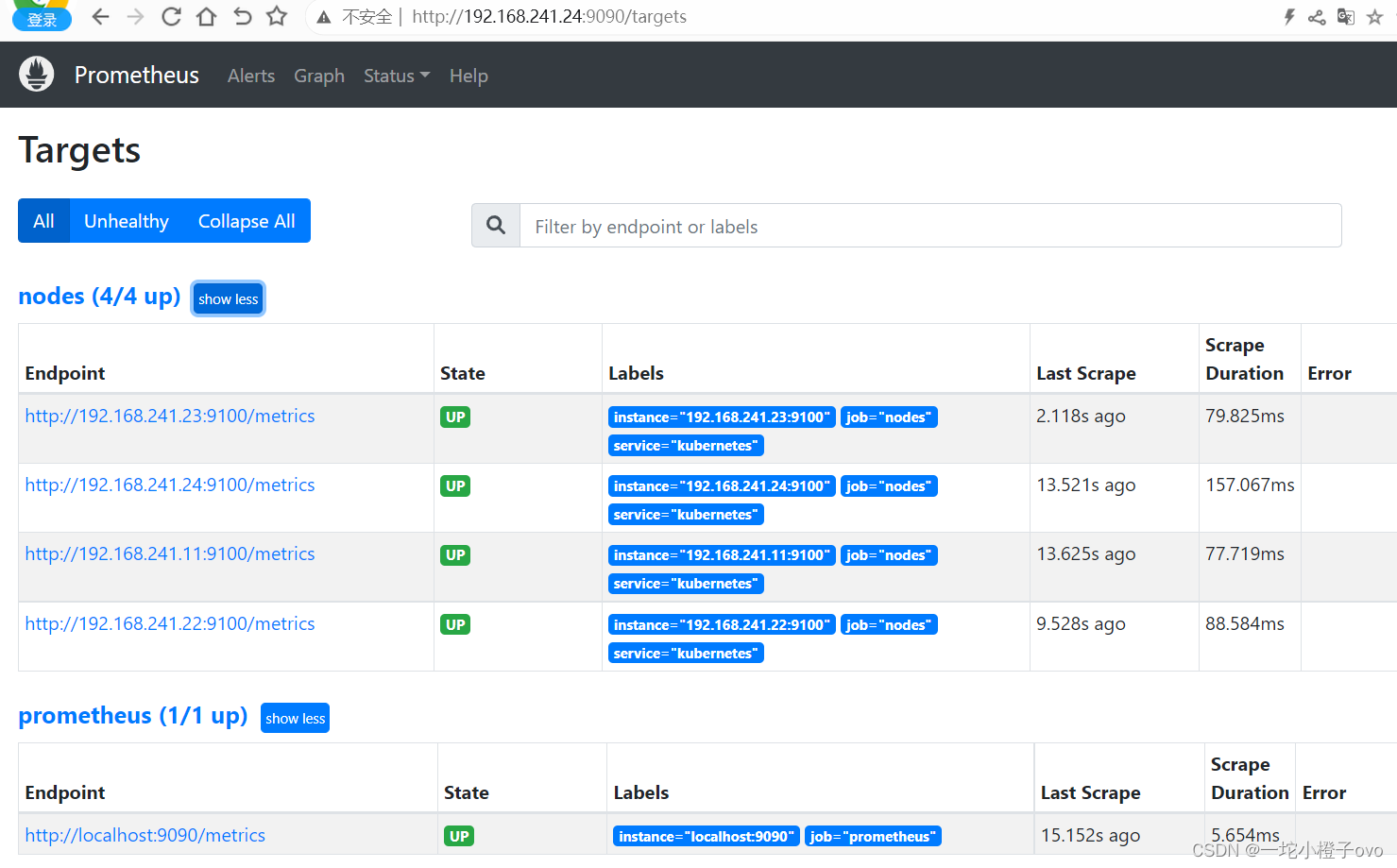Show only Unhealthy targets
The width and height of the screenshot is (1397, 868).
point(127,221)
